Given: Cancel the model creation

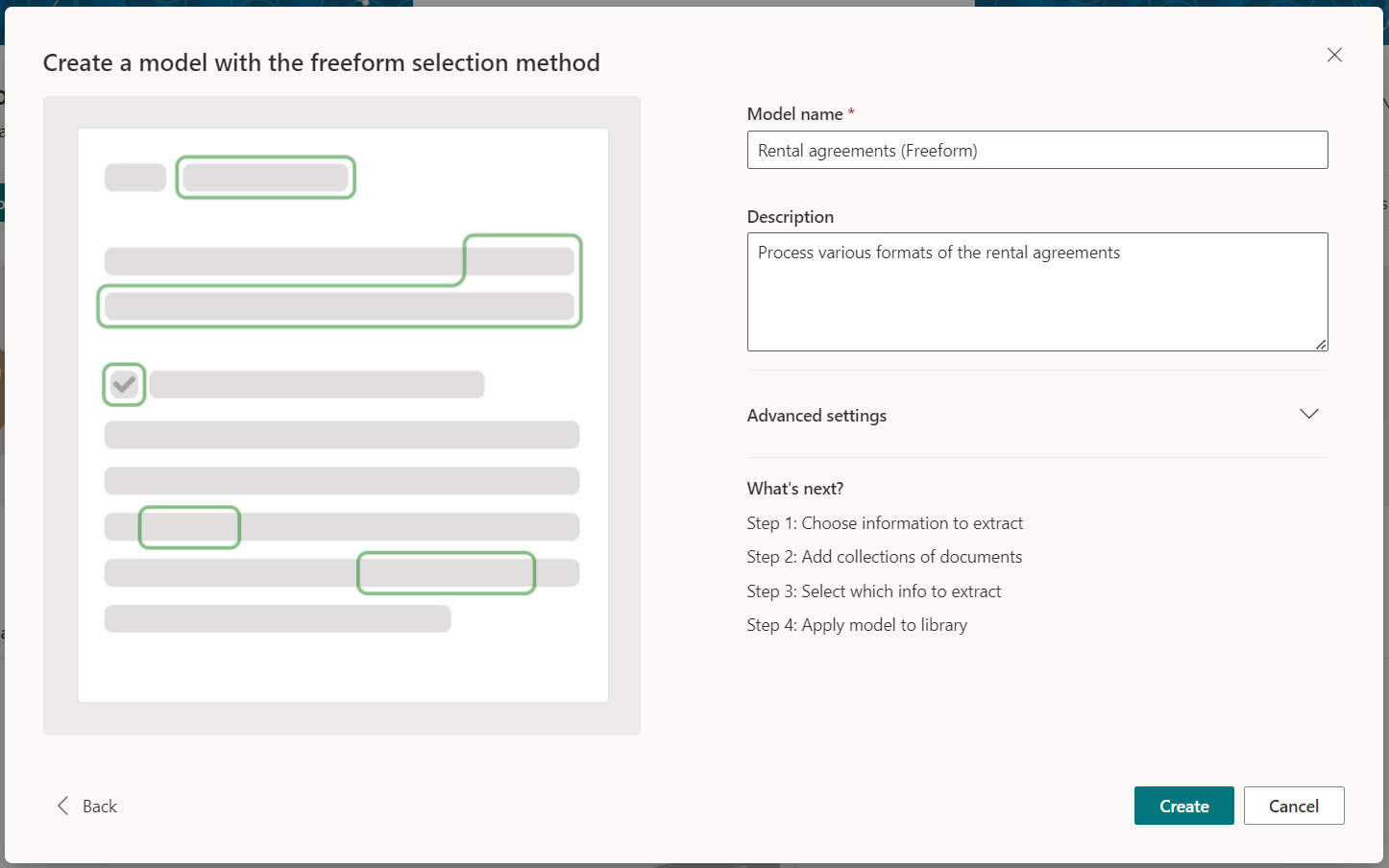Looking at the screenshot, I should (1293, 806).
